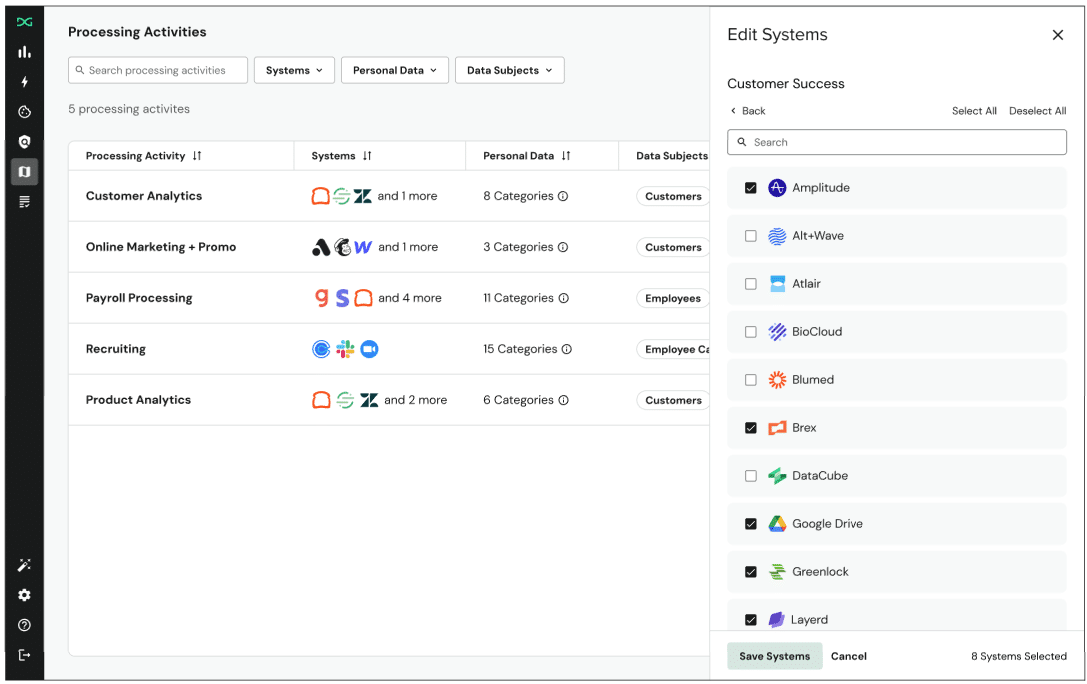Uncheck the Google Drive checkbox
Screen dimensions: 1087x684
751,524
